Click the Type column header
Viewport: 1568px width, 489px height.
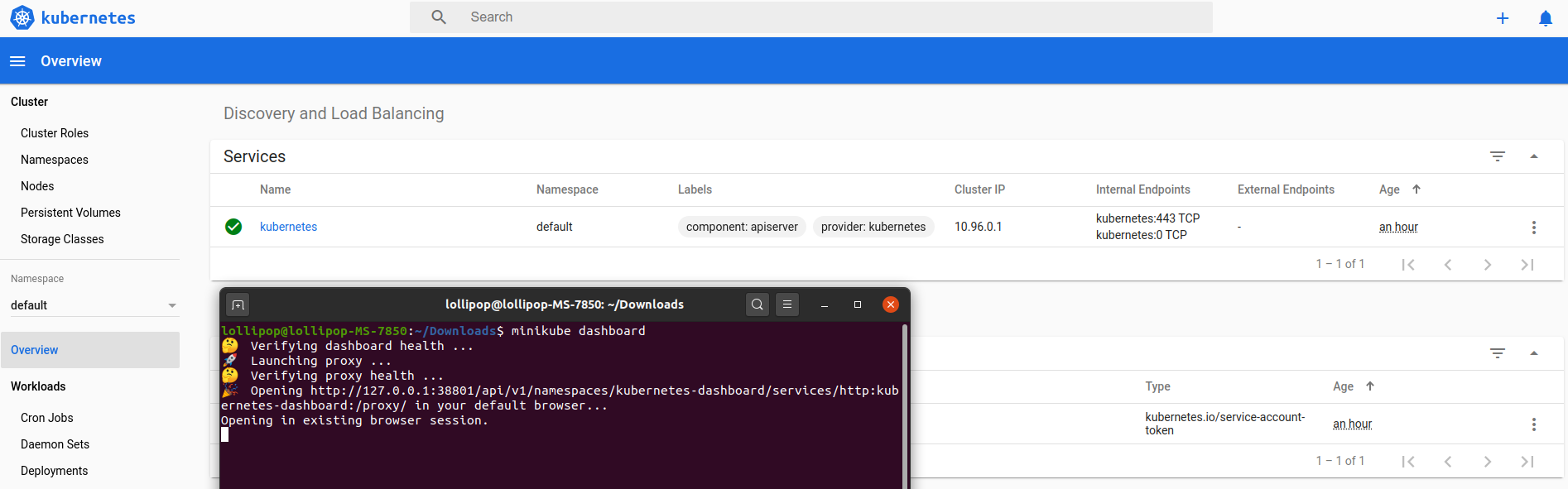pos(1157,386)
